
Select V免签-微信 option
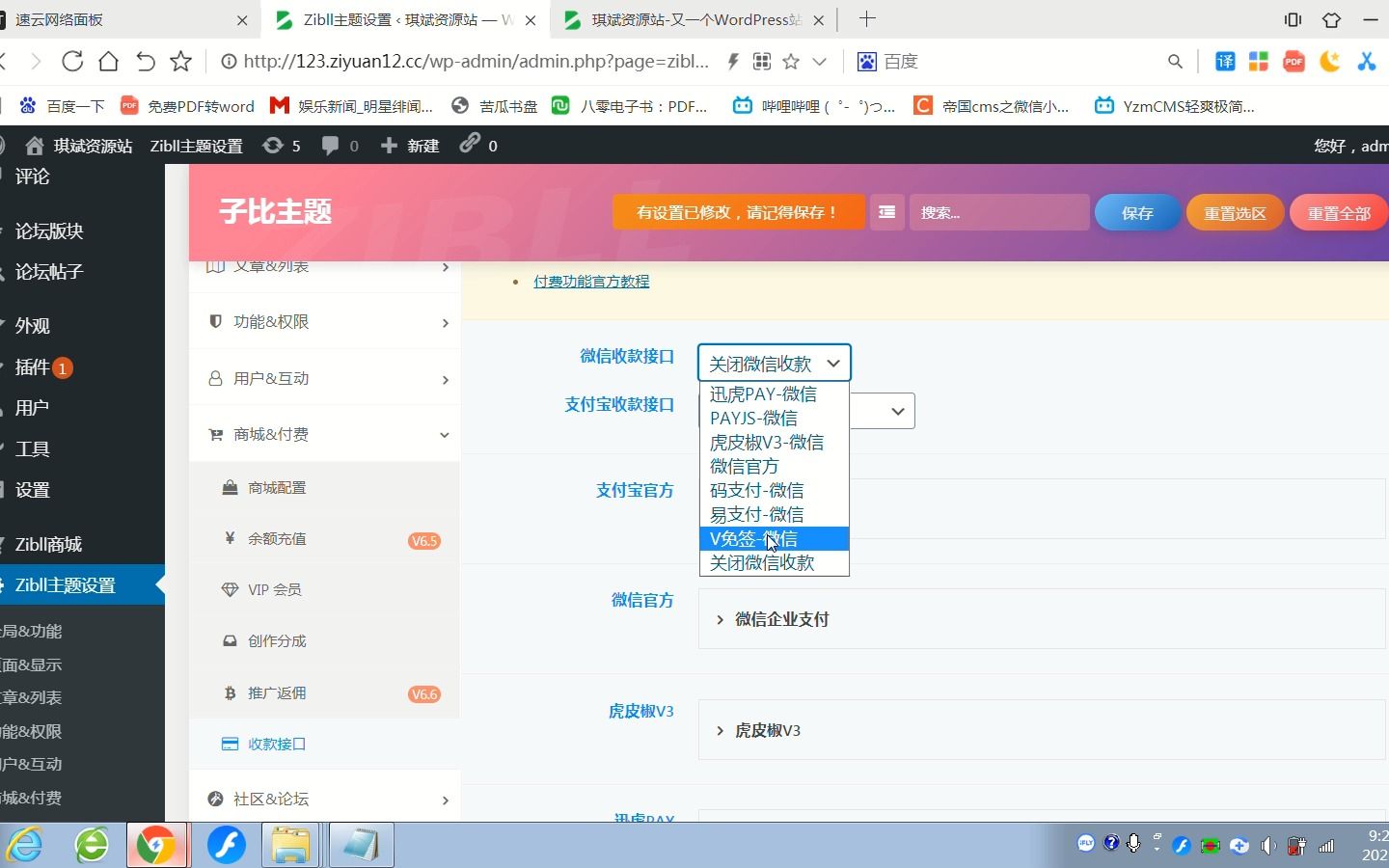pos(775,539)
